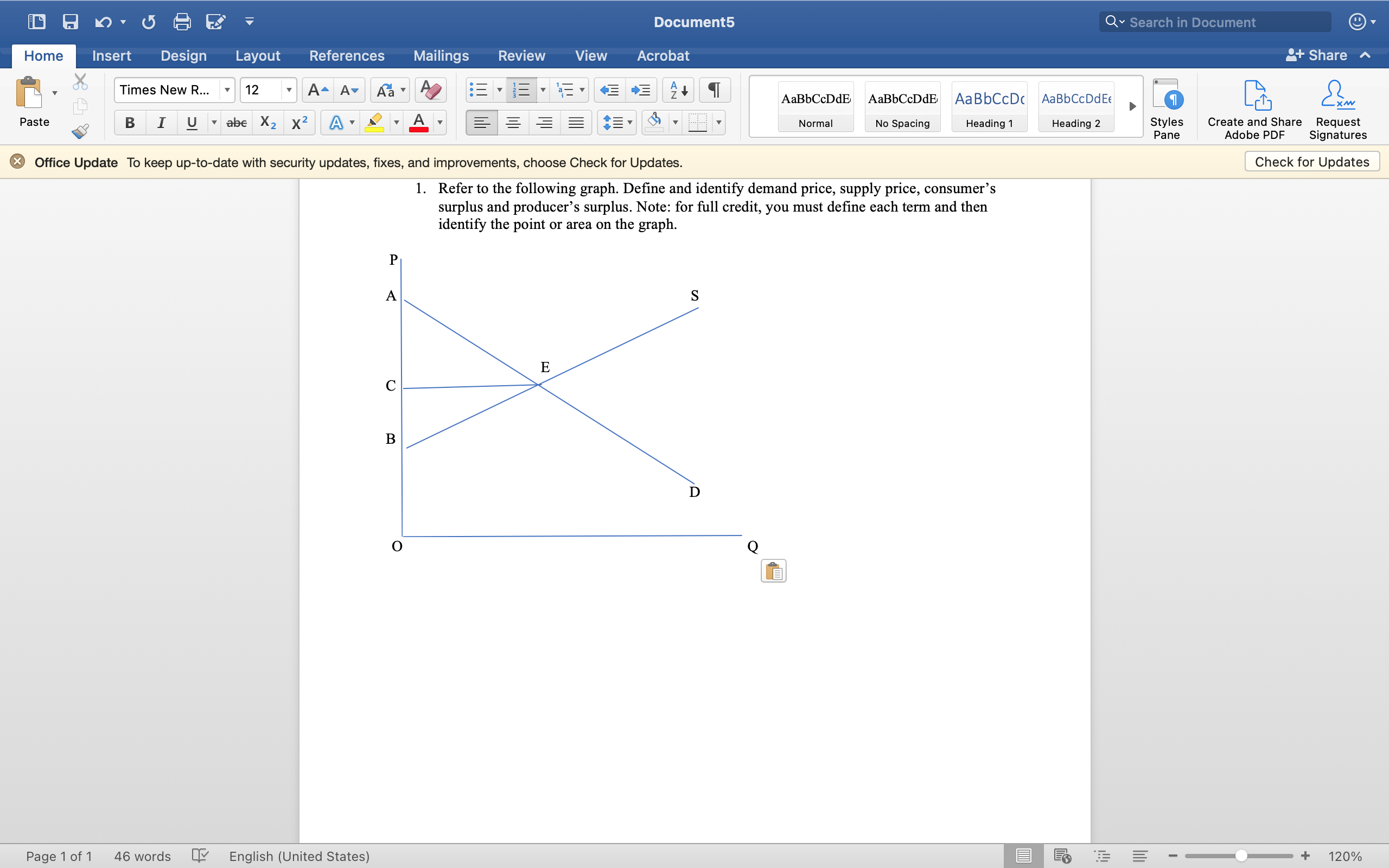Apply subscript formatting
This screenshot has width=1389, height=868.
(267, 122)
